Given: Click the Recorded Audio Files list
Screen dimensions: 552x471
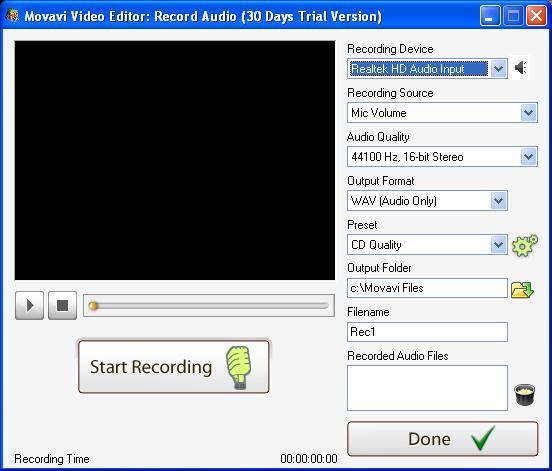Looking at the screenshot, I should (x=427, y=388).
